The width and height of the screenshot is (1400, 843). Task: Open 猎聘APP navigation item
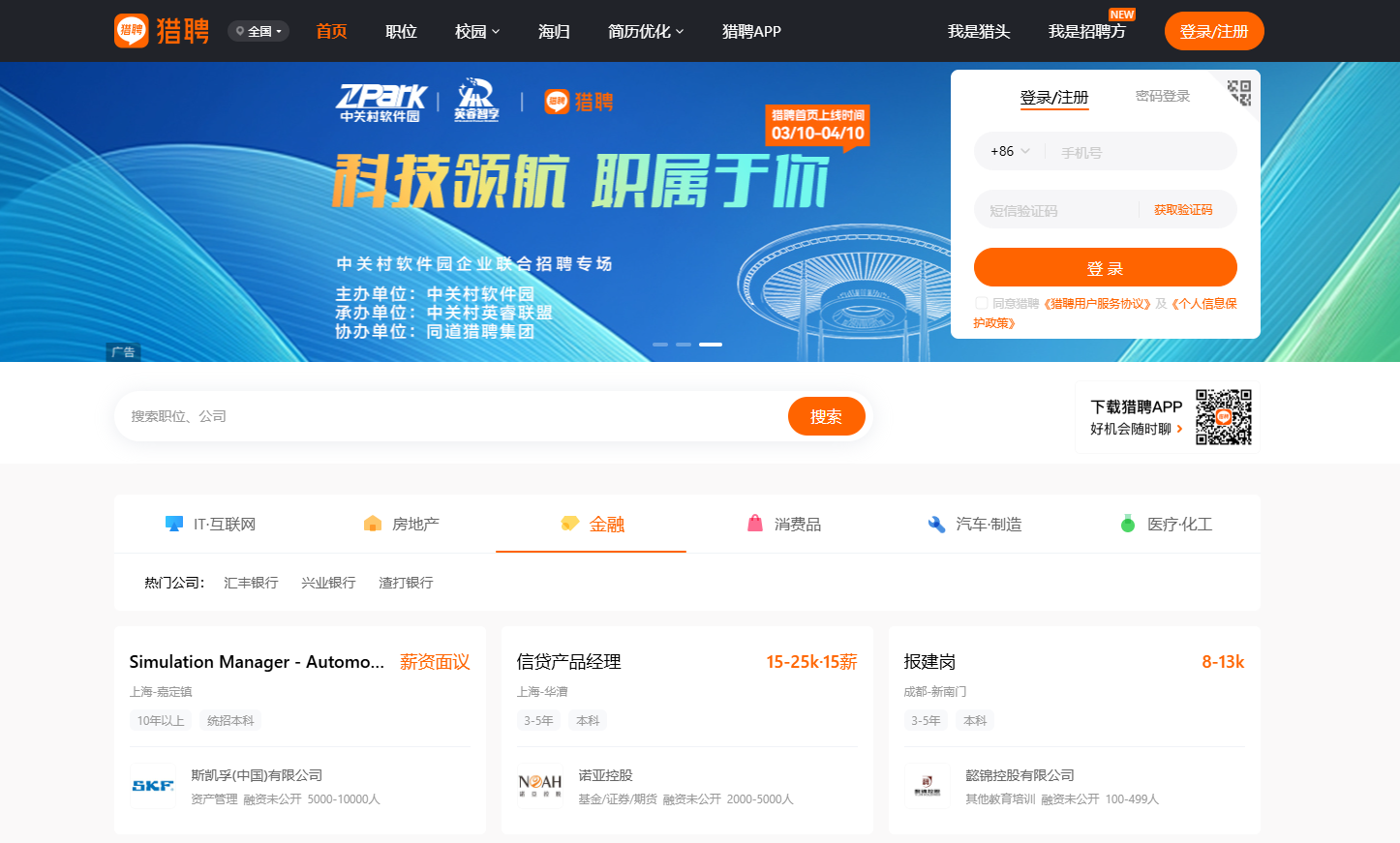(x=751, y=31)
